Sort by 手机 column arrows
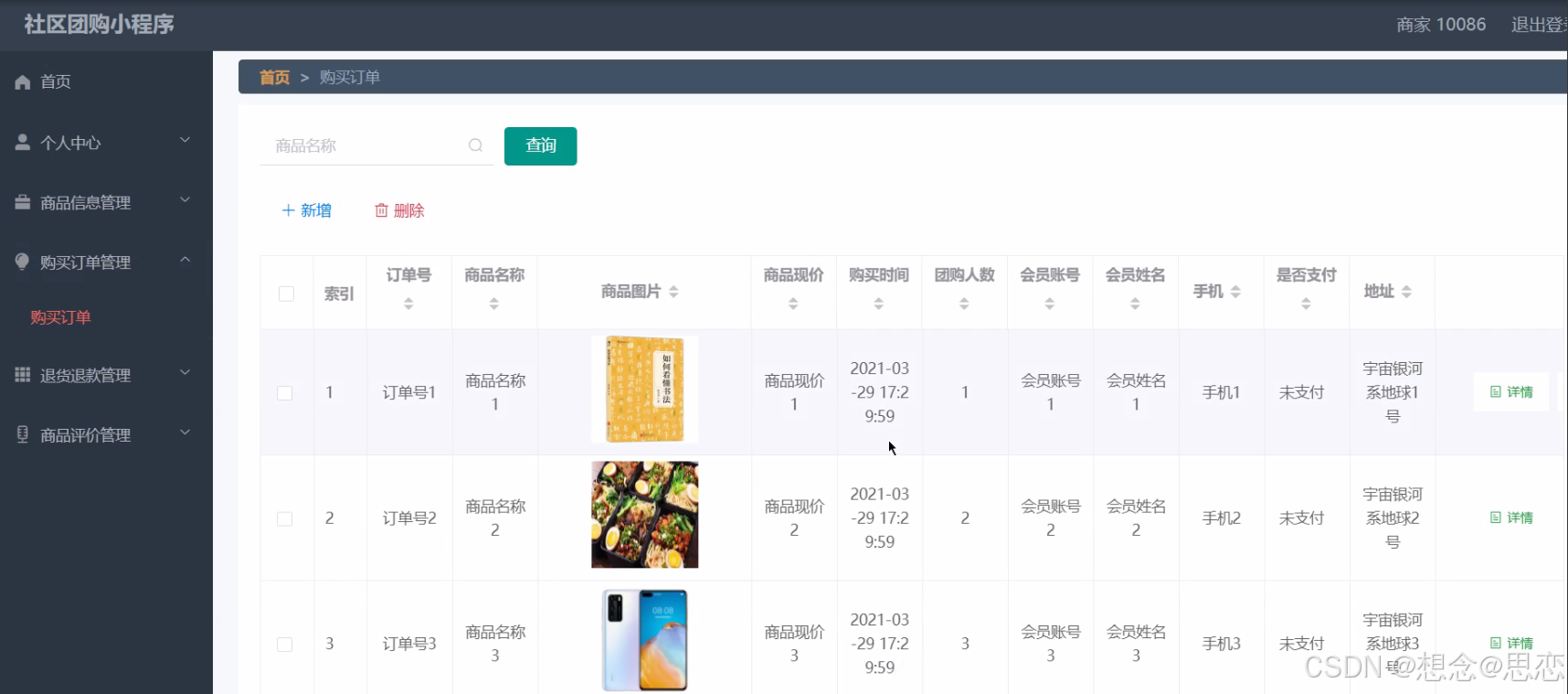Image resolution: width=1568 pixels, height=694 pixels. point(1235,292)
